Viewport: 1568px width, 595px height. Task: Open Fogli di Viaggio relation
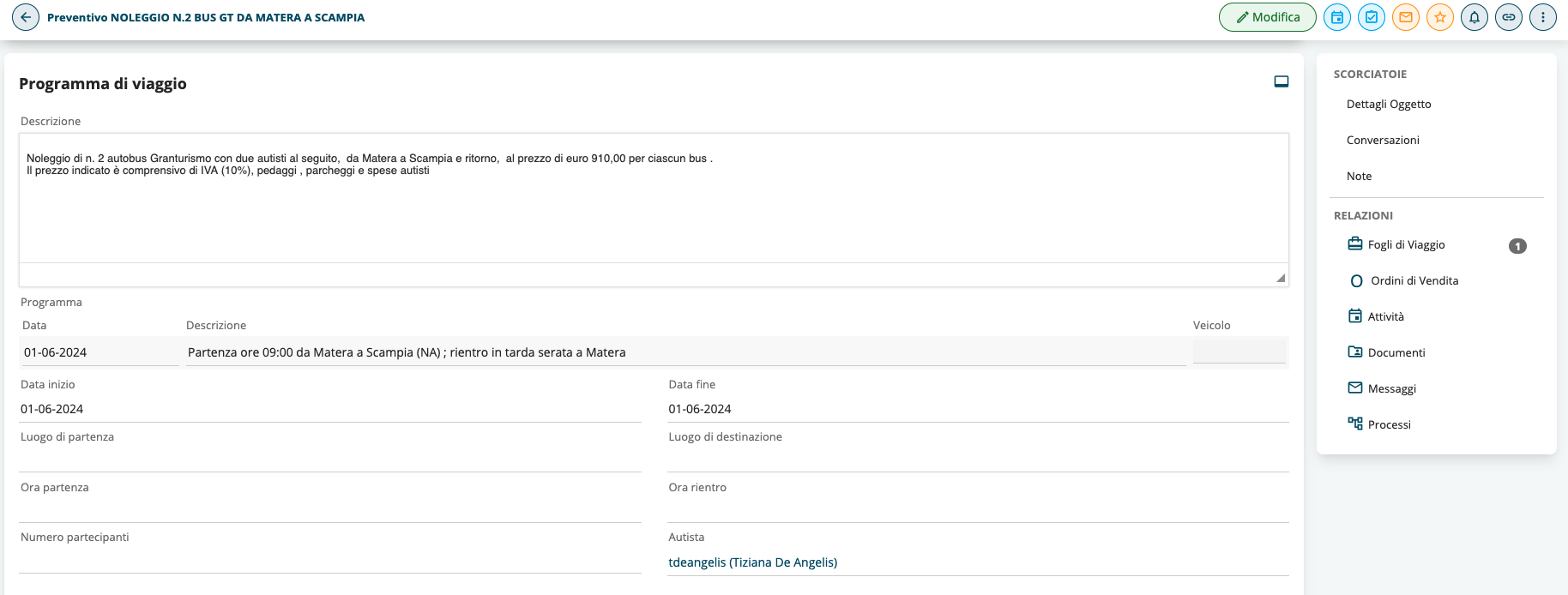tap(1406, 244)
